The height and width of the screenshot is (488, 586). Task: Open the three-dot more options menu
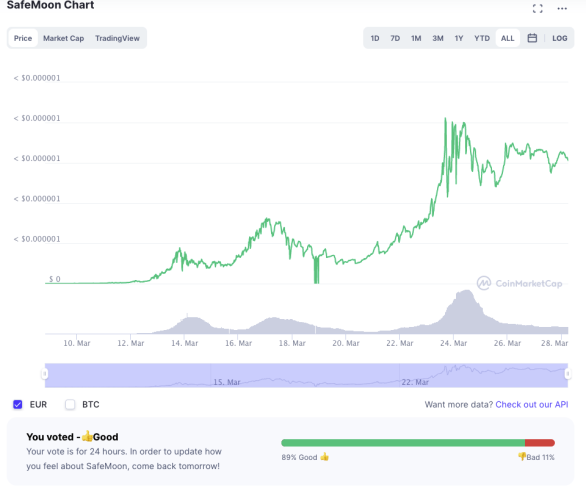[x=562, y=9]
